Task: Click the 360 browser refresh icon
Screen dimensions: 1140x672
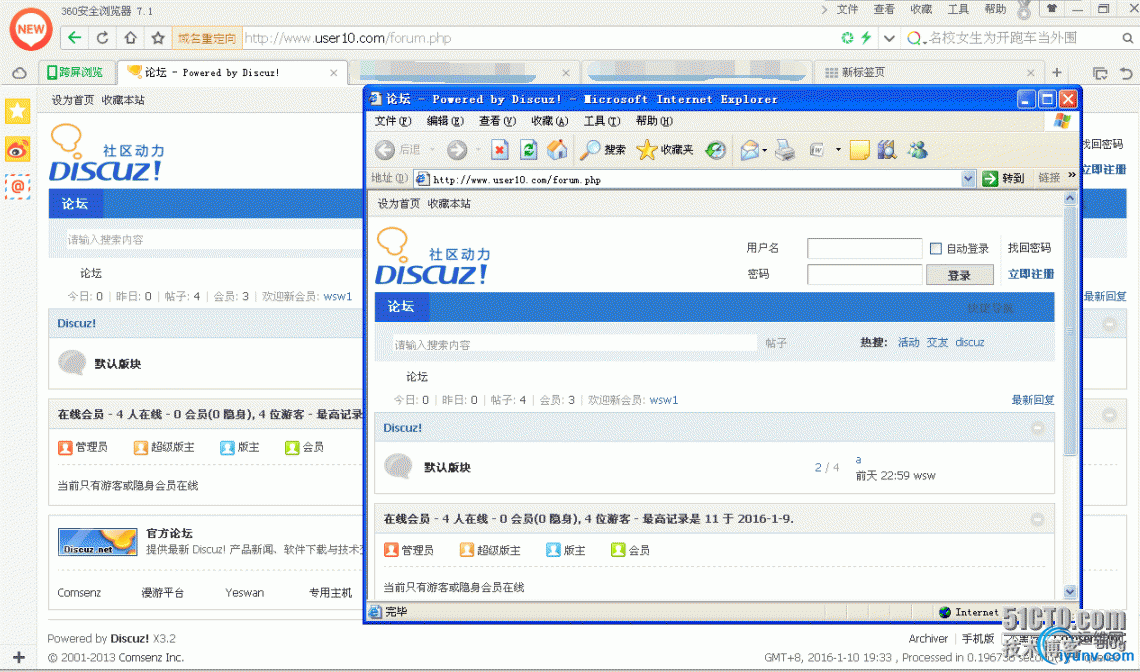Action: [102, 38]
